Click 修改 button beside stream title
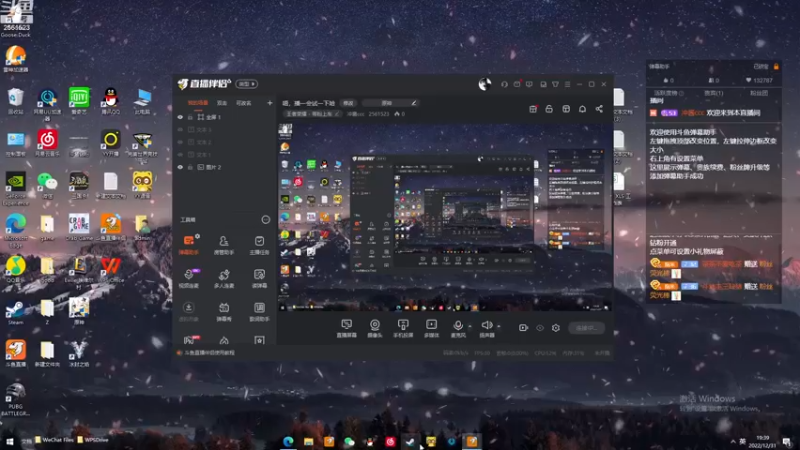This screenshot has width=800, height=450. tap(348, 103)
